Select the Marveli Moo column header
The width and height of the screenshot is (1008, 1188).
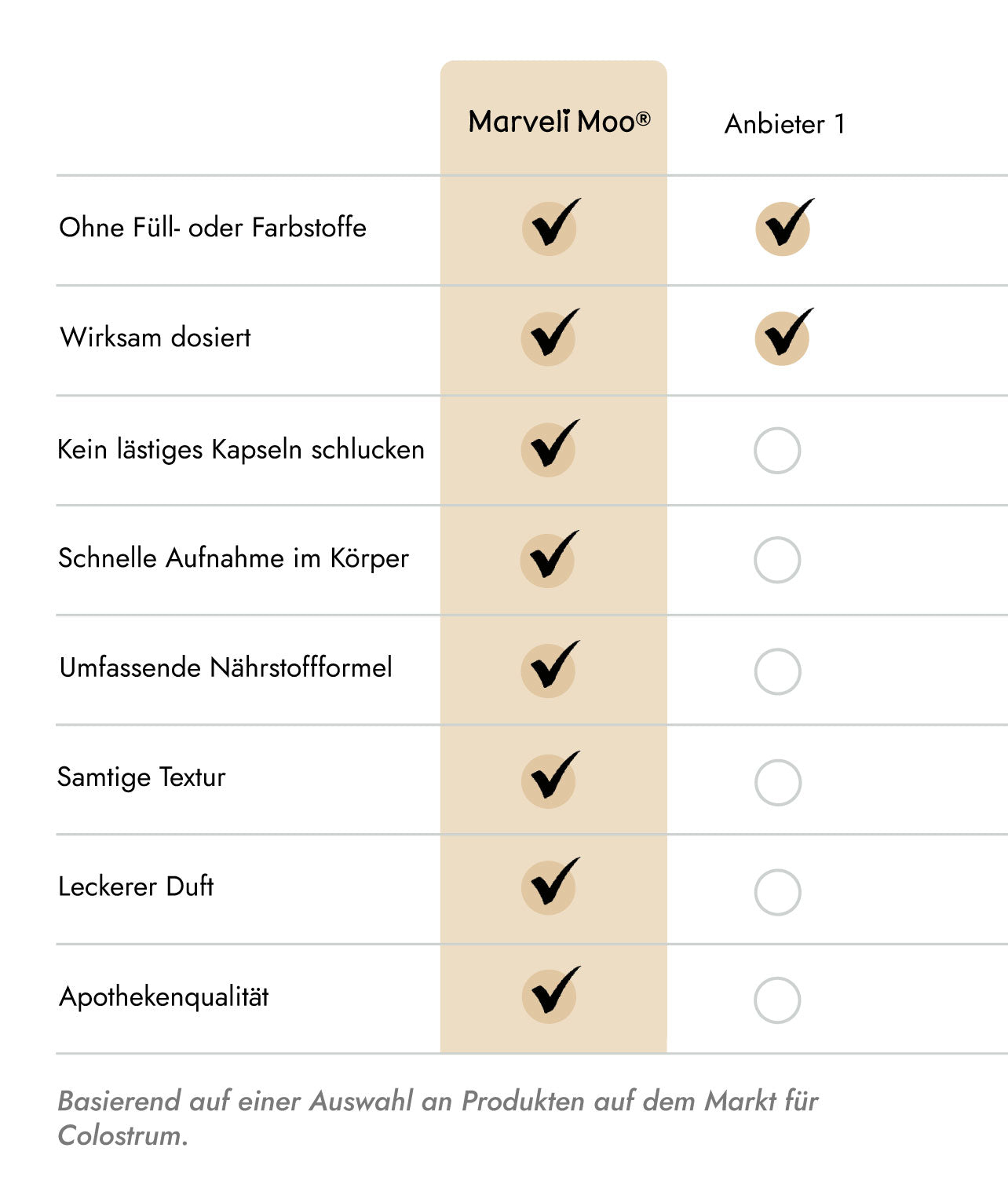point(559,121)
